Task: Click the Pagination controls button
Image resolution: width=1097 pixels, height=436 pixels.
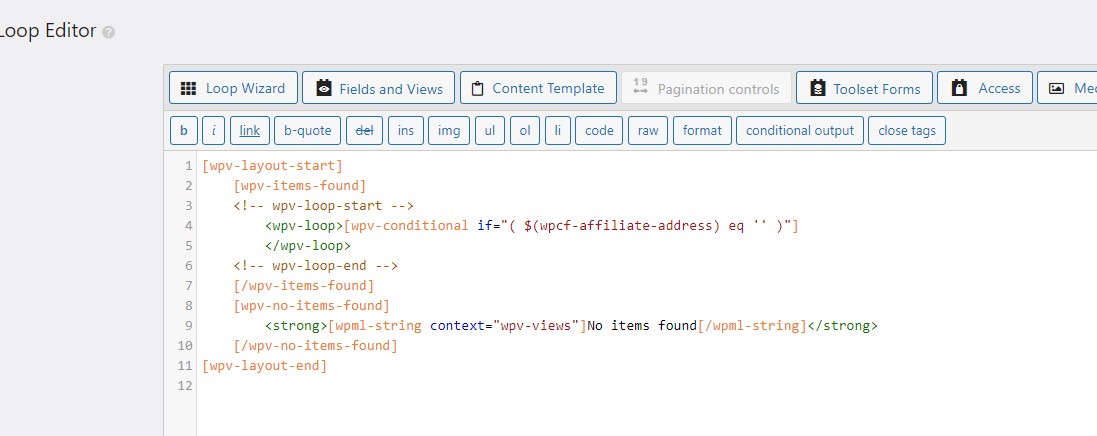Action: 706,88
